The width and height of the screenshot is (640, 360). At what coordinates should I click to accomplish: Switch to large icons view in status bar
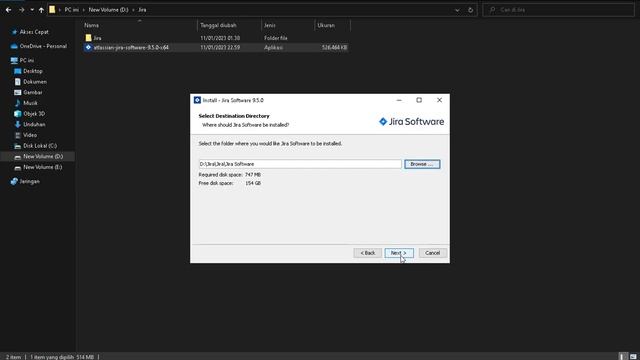coord(633,356)
